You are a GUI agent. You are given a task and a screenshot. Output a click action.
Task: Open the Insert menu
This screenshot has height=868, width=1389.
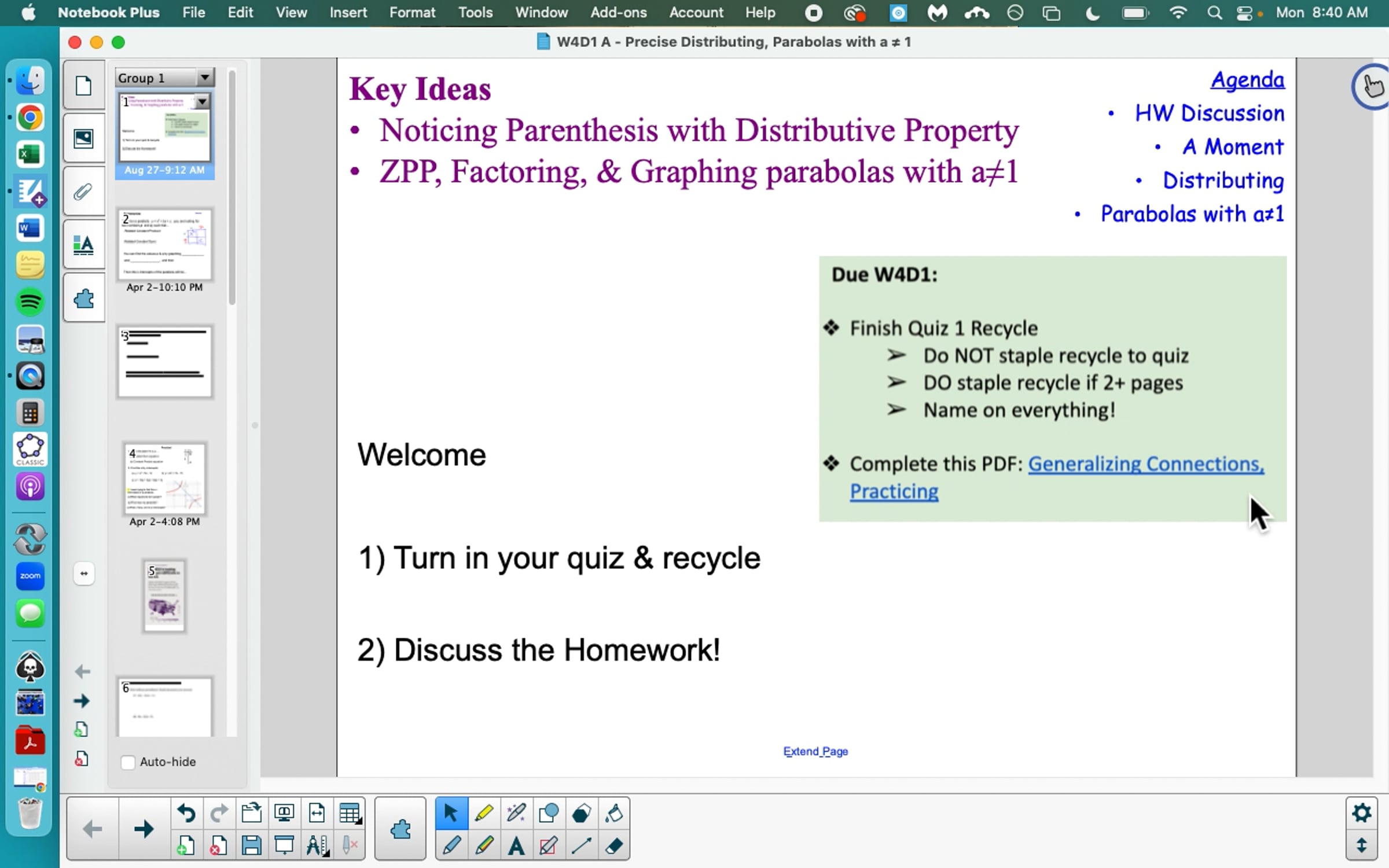(348, 12)
